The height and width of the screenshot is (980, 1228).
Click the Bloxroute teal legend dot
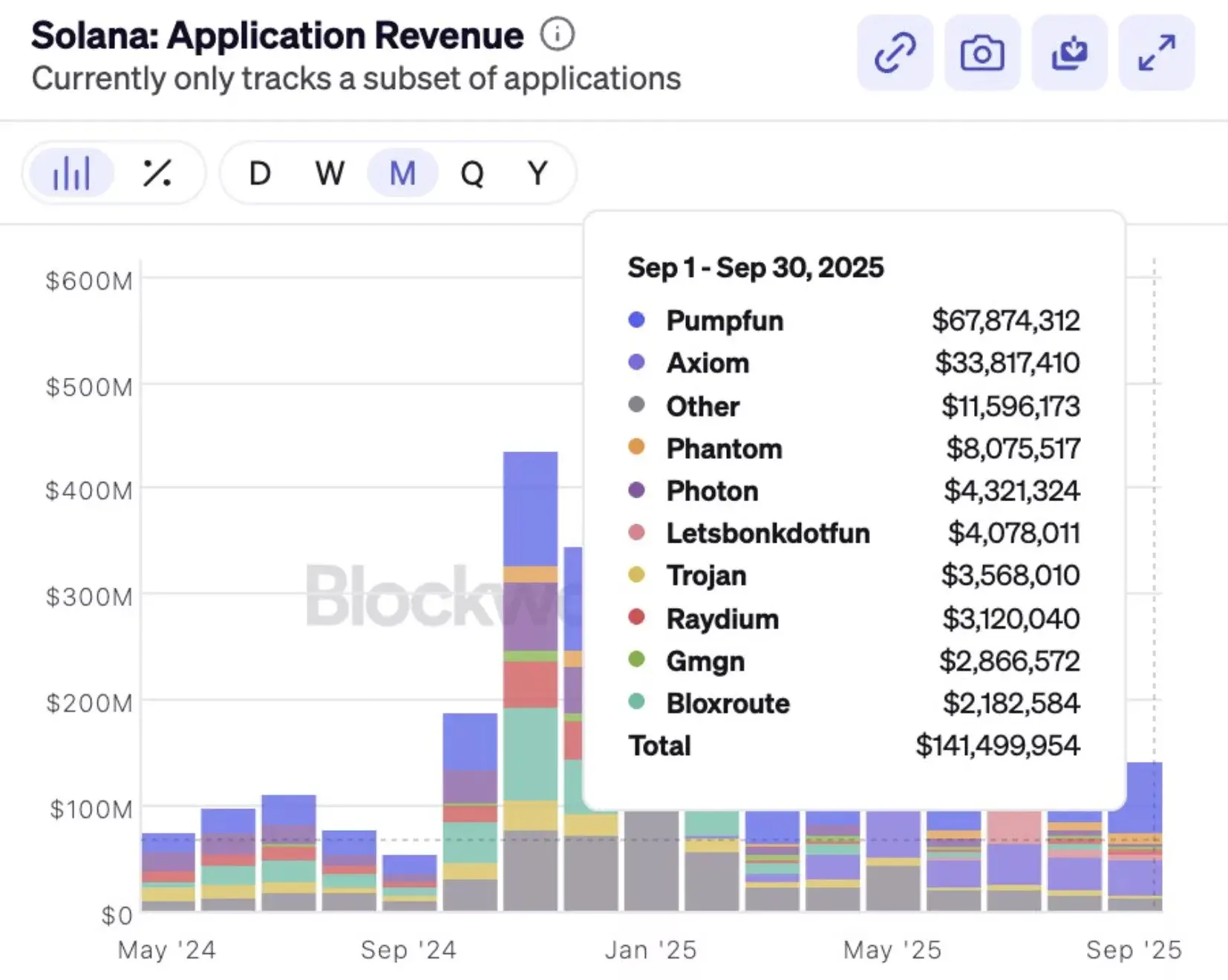click(636, 702)
